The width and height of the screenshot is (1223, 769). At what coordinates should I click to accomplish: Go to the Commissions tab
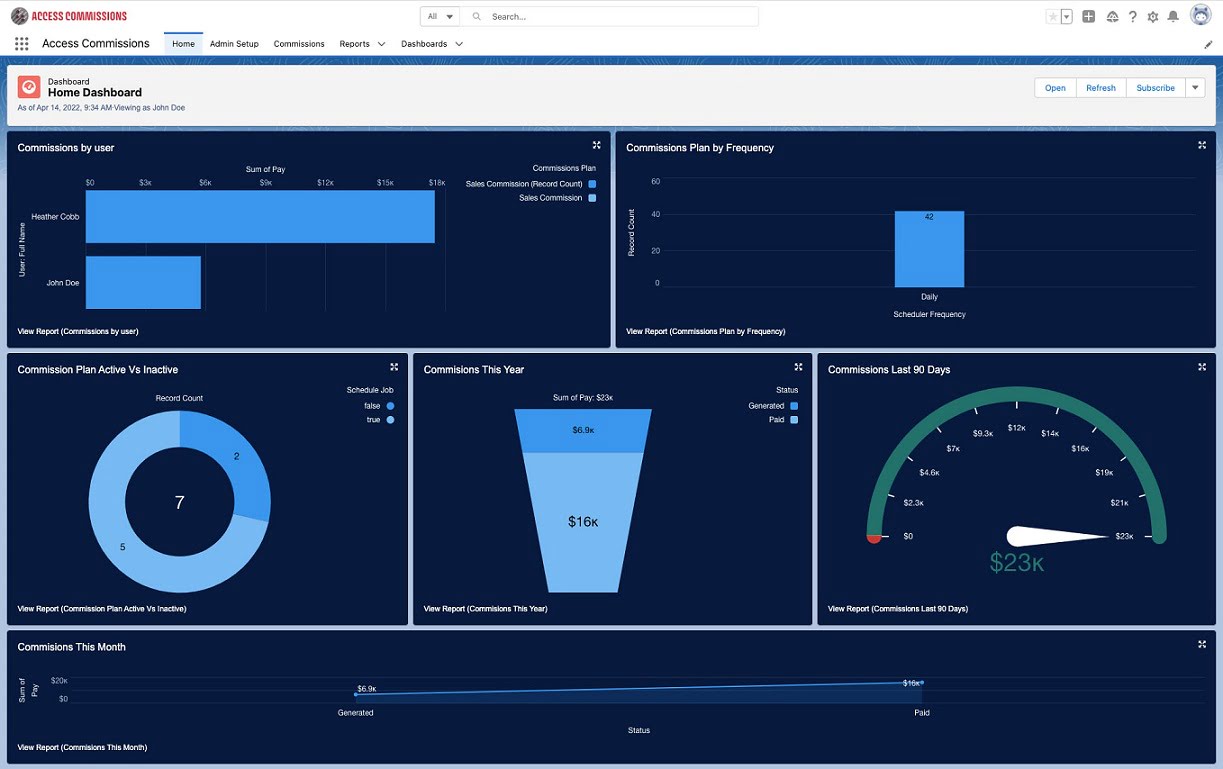[299, 44]
